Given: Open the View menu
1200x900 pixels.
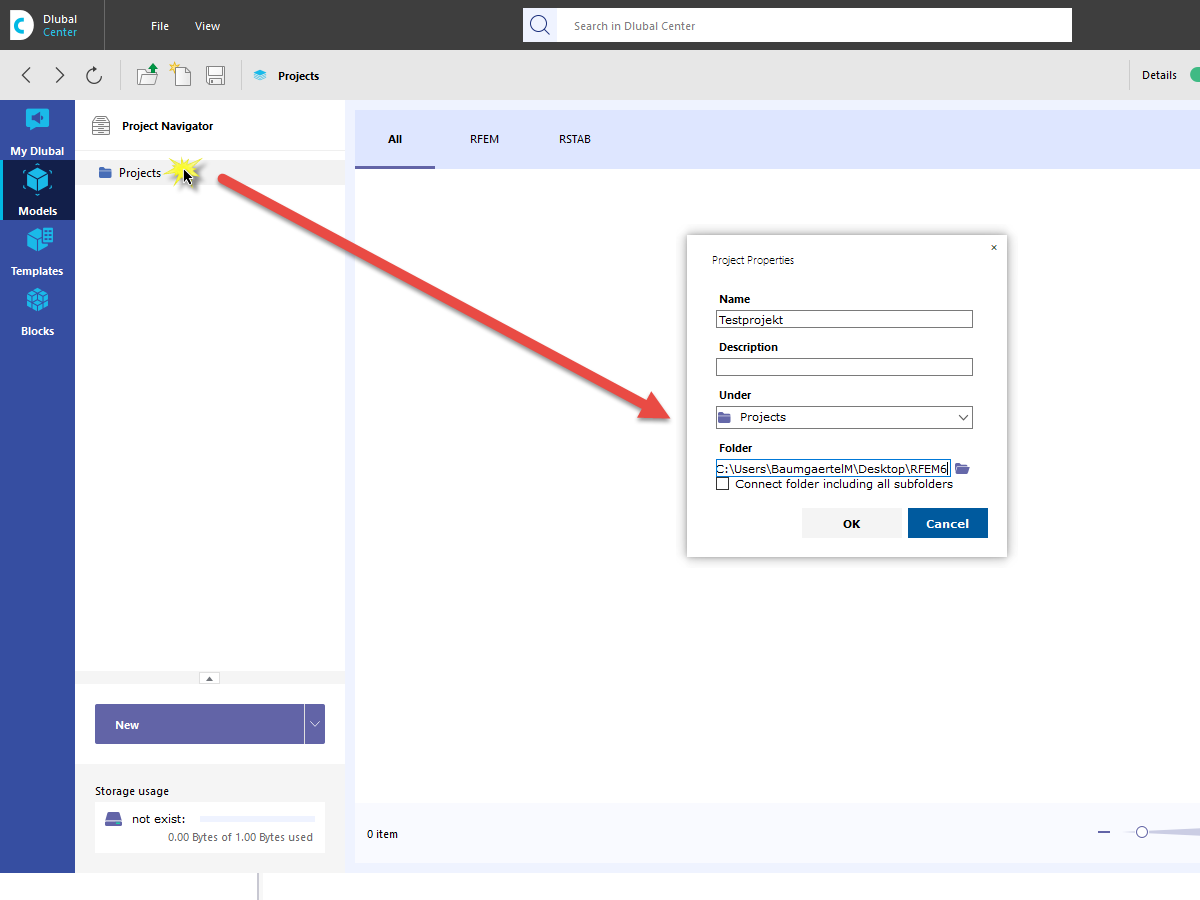Looking at the screenshot, I should pyautogui.click(x=207, y=26).
